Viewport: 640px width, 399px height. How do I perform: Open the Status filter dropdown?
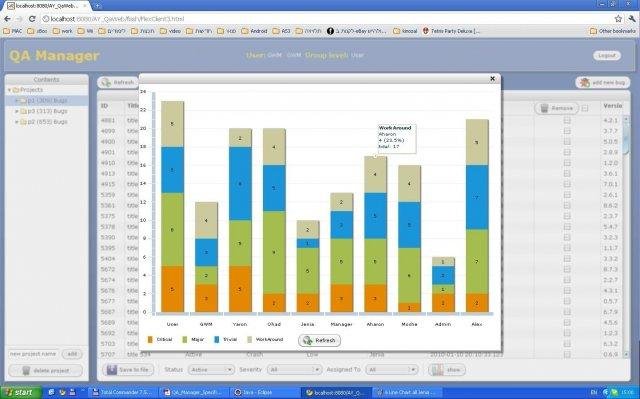[x=211, y=370]
